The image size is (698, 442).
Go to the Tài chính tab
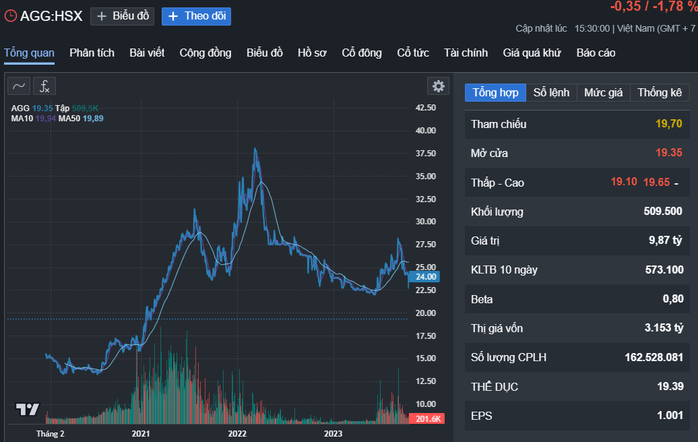tap(465, 52)
